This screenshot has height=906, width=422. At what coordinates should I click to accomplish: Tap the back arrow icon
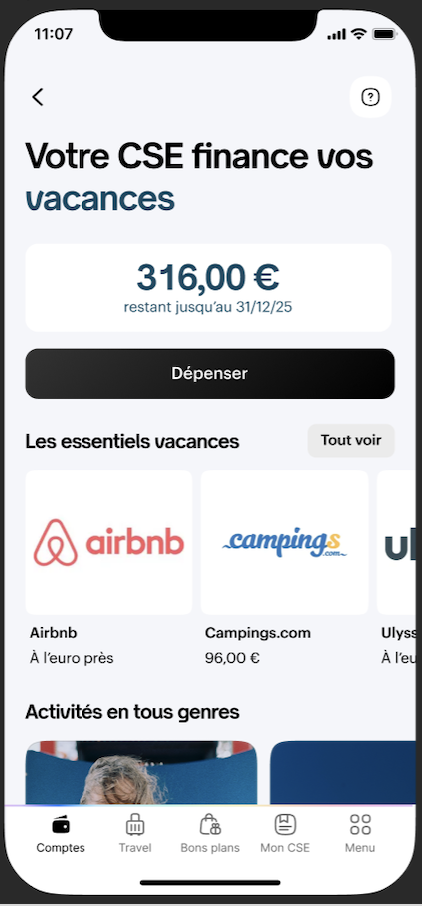pyautogui.click(x=38, y=97)
